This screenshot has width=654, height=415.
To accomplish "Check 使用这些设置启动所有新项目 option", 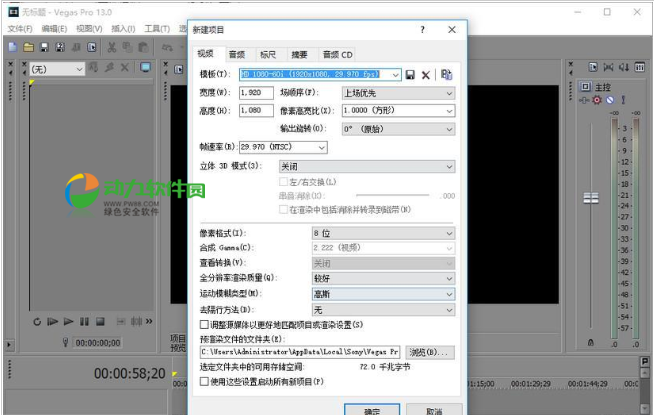I will 205,381.
